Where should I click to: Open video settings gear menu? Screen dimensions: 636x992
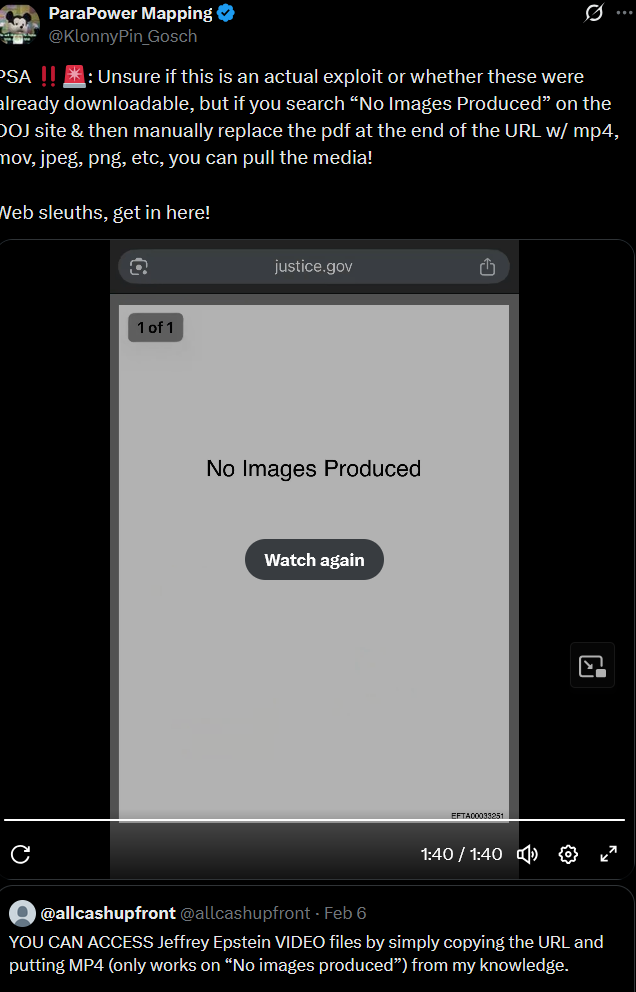(568, 854)
